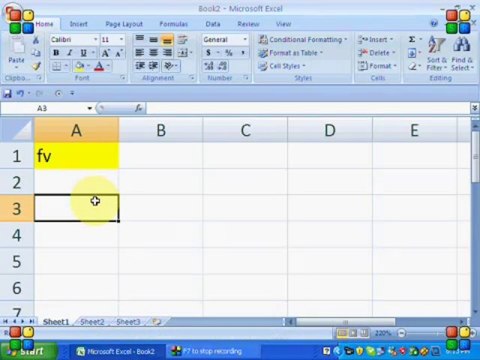Apply yellow Fill Color bucket
The height and width of the screenshot is (360, 480).
click(79, 66)
